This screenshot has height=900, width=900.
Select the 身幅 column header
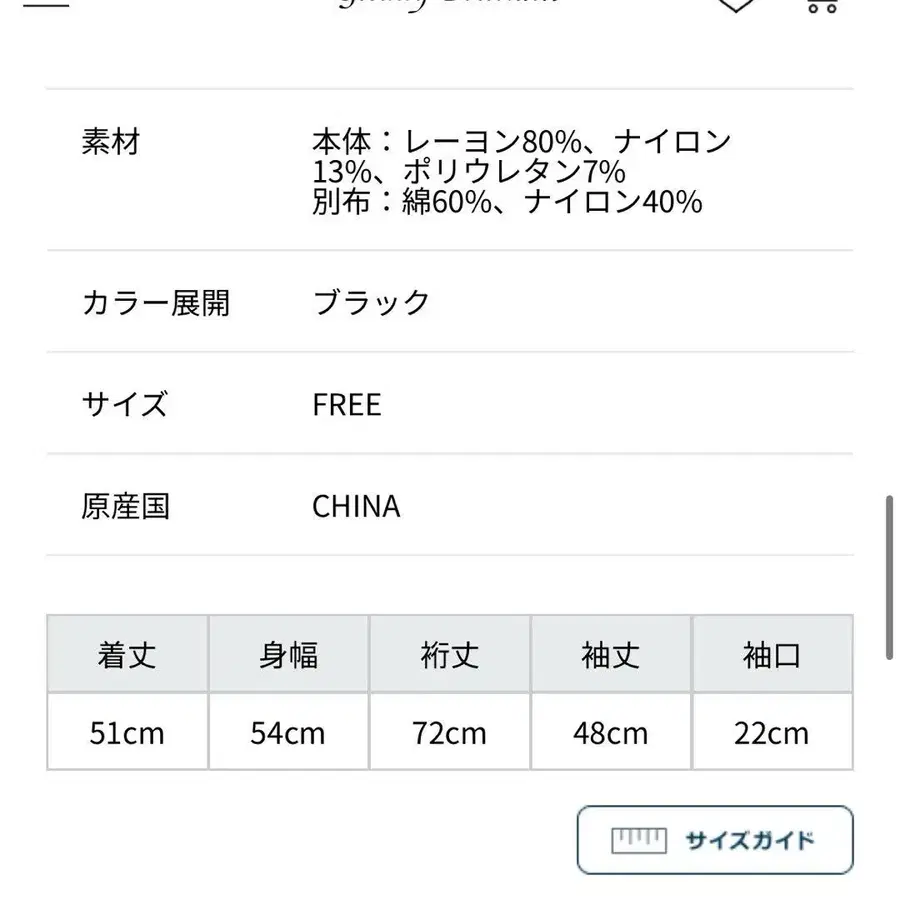(x=288, y=655)
